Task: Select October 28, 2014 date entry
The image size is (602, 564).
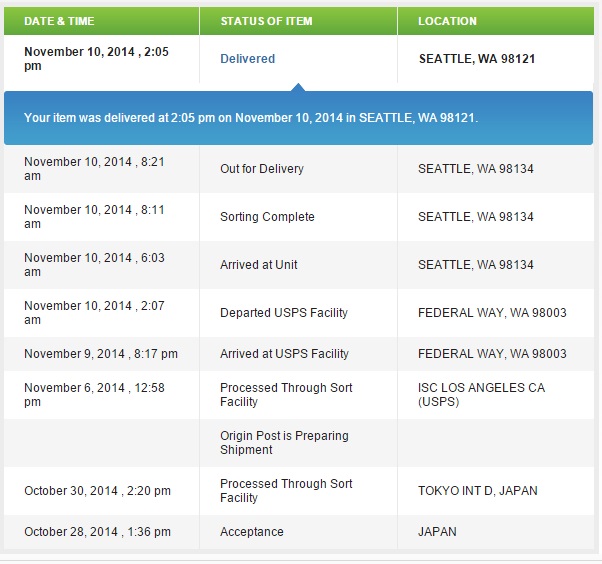Action: click(x=97, y=532)
